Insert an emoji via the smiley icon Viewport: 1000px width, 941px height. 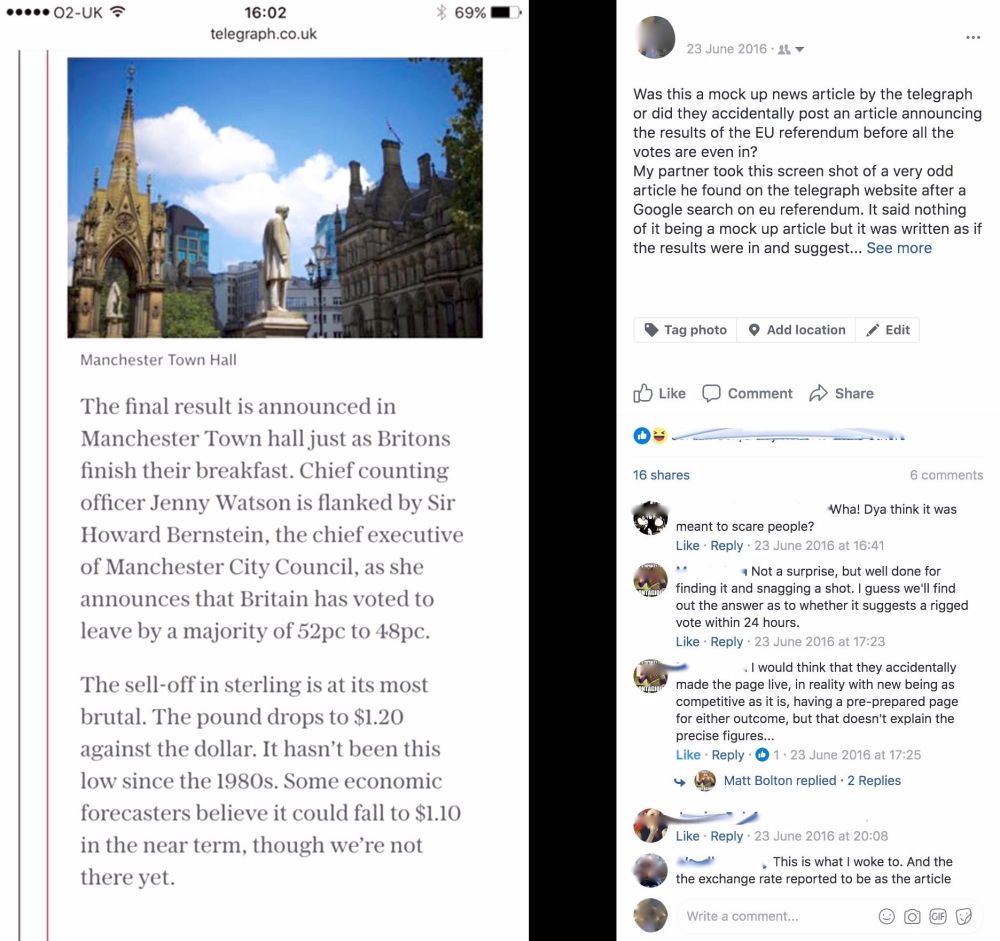click(x=886, y=917)
